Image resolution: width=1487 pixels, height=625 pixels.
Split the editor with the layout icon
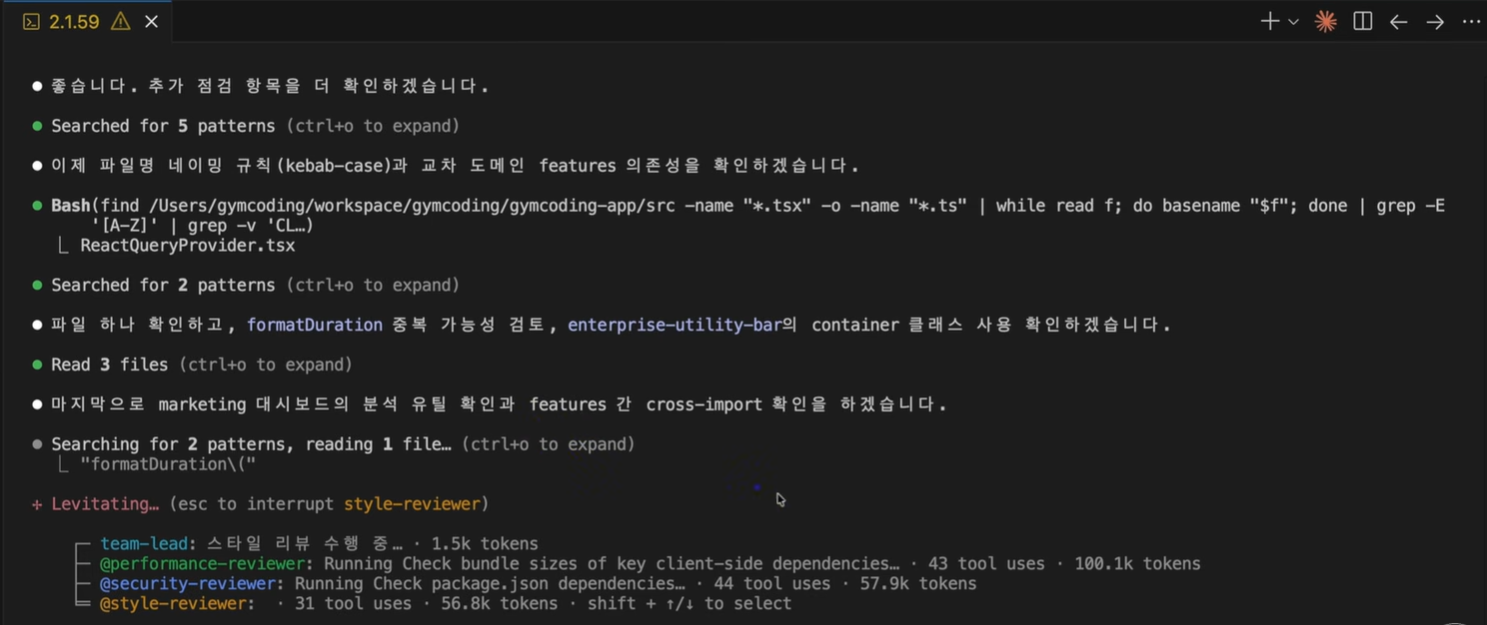pos(1362,21)
